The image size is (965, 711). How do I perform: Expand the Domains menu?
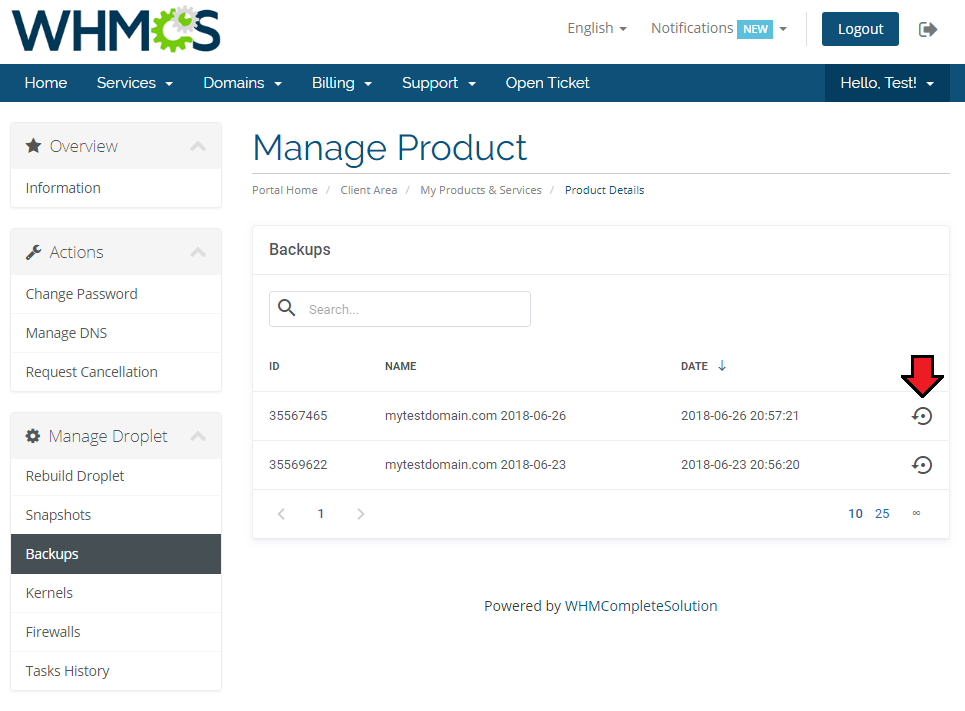(x=242, y=83)
